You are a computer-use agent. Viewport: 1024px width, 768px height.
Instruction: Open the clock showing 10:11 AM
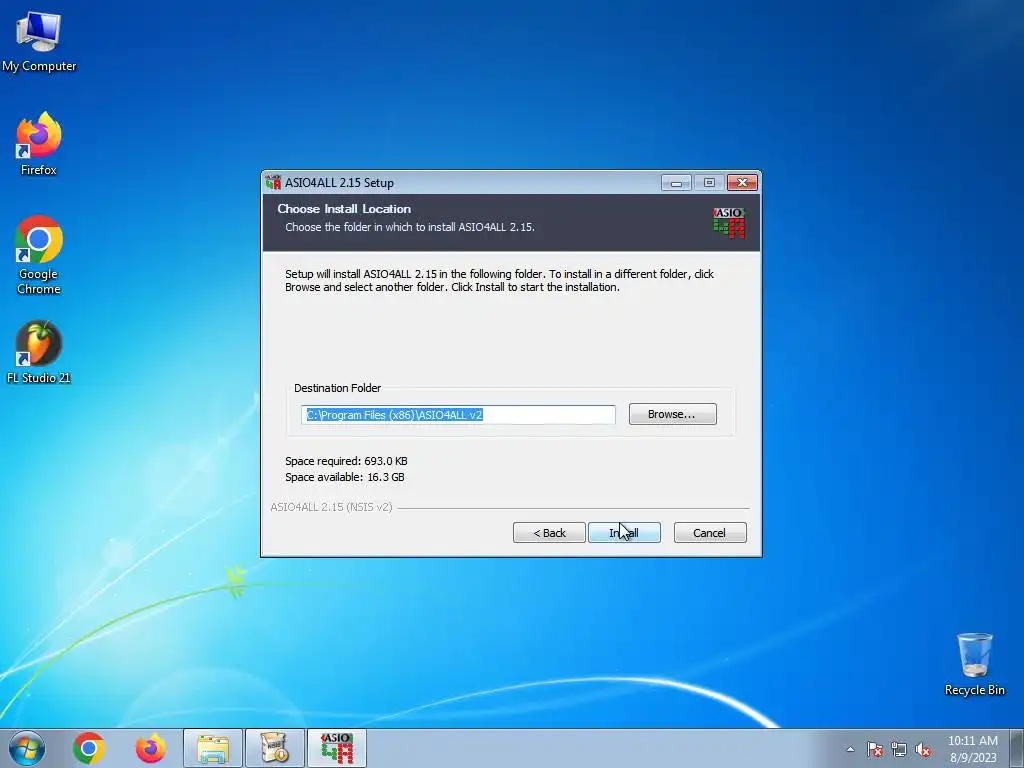972,749
